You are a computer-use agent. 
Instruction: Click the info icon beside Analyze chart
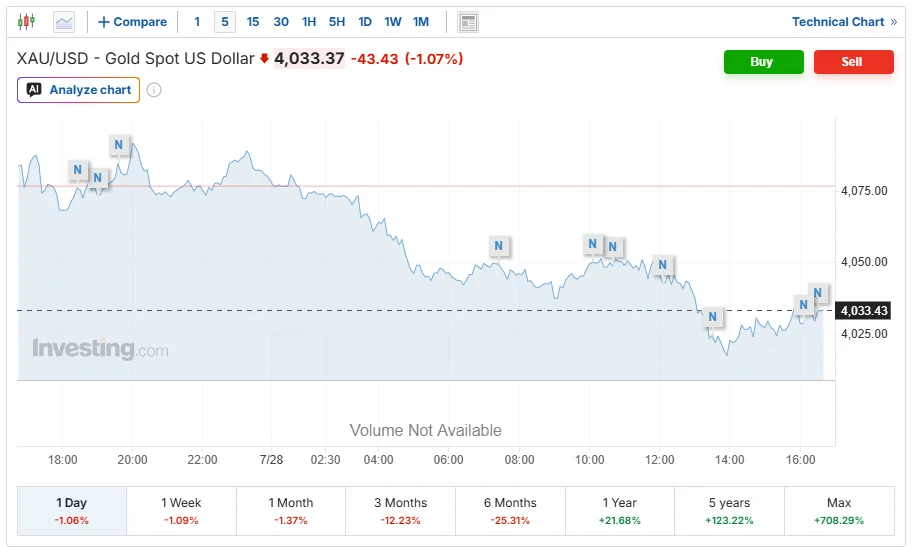point(154,90)
